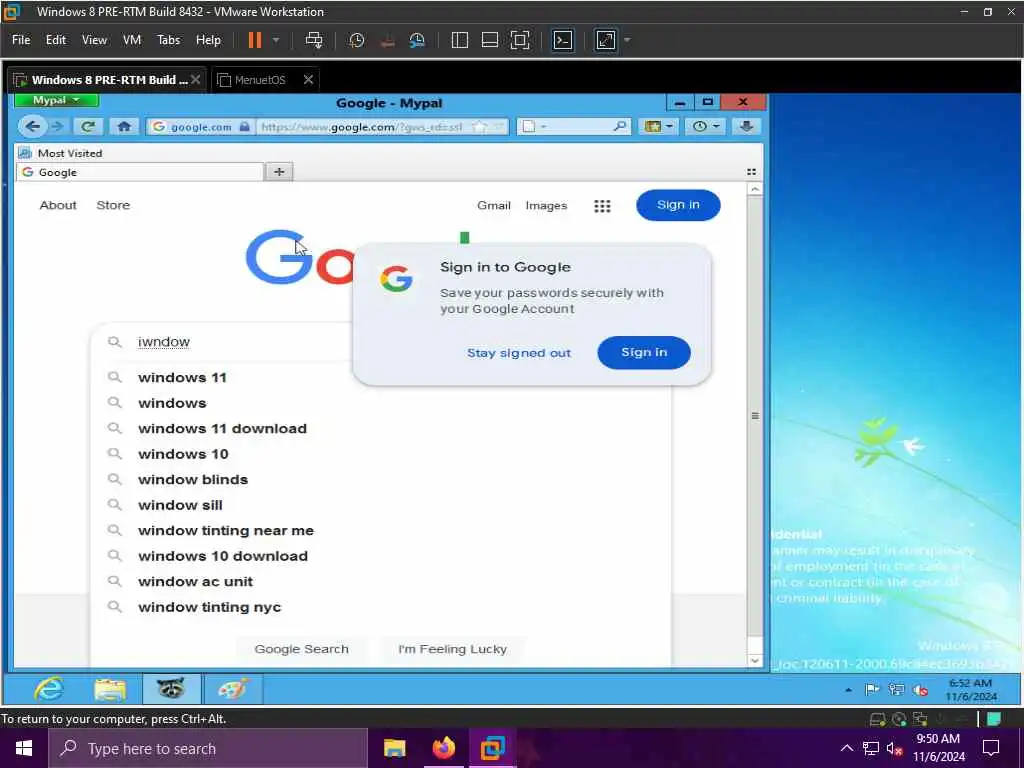Open the Mypal bookmarks menu button

[659, 126]
